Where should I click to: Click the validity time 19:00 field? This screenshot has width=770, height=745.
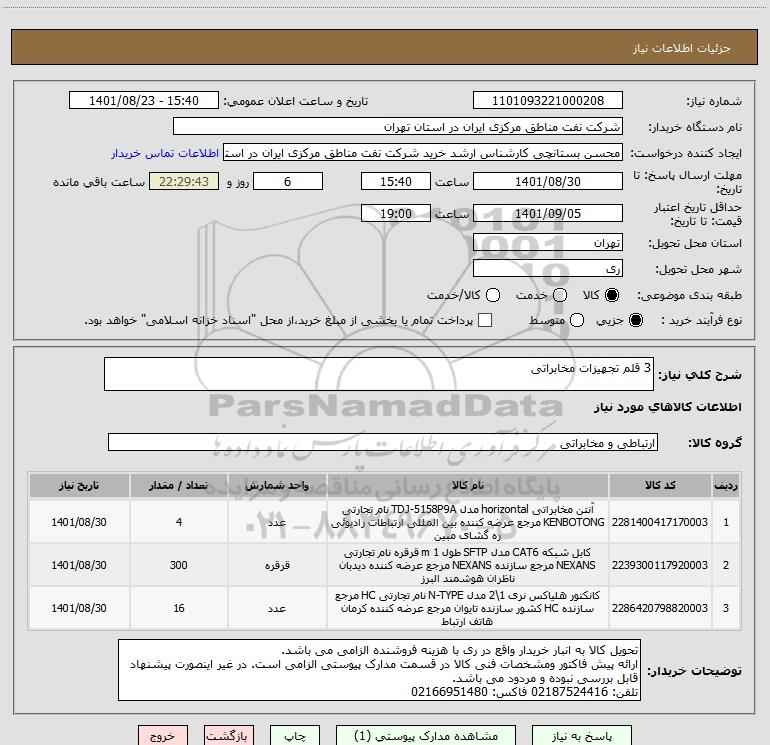click(396, 214)
